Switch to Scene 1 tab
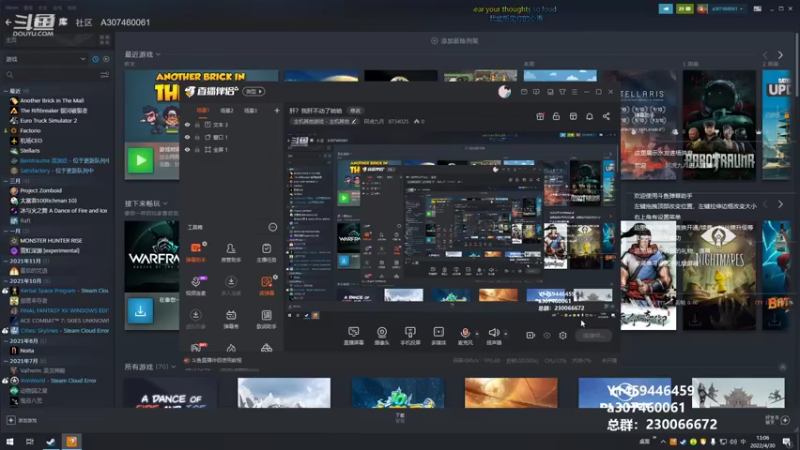 coord(203,110)
